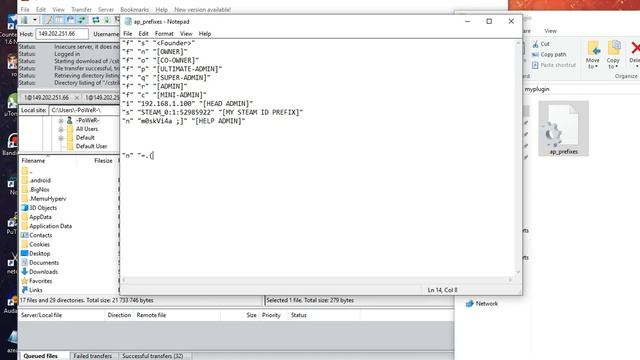Close the first 1@149.202.251.66 tab
This screenshot has width=640, height=360.
point(76,98)
